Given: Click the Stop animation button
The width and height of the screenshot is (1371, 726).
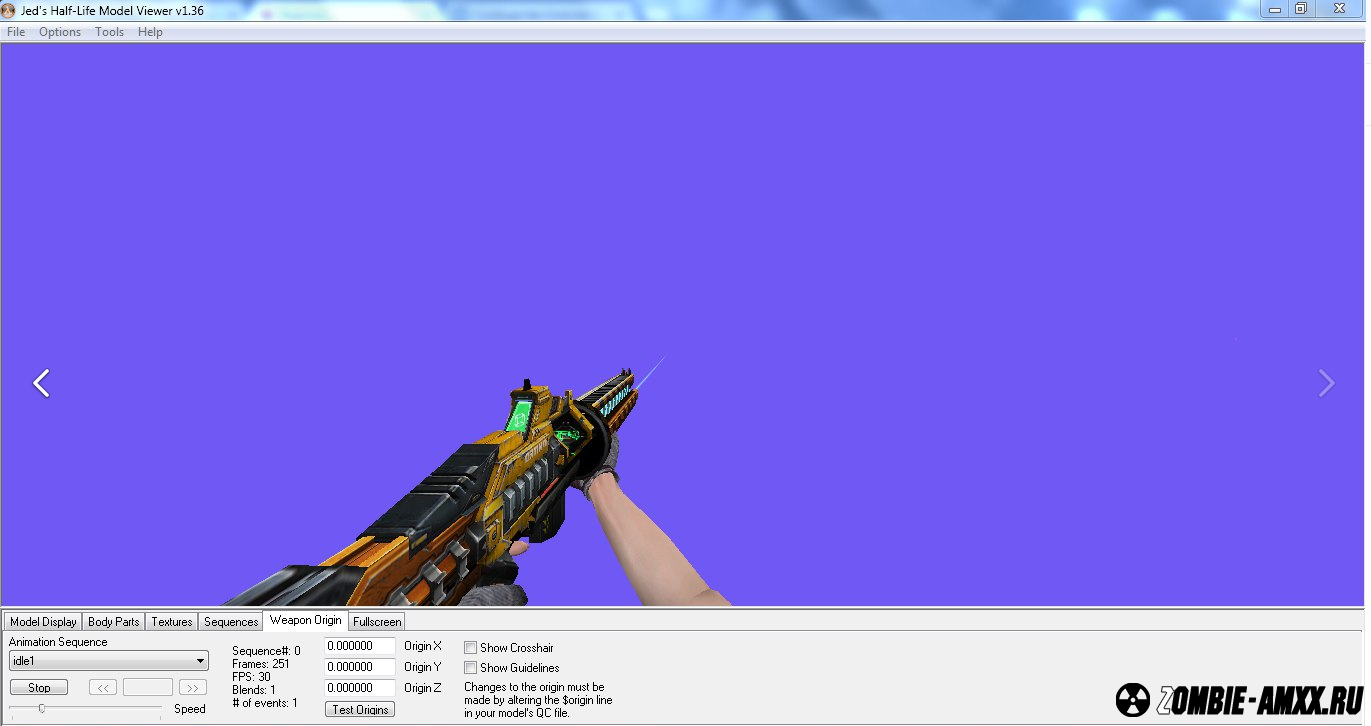Looking at the screenshot, I should [39, 688].
